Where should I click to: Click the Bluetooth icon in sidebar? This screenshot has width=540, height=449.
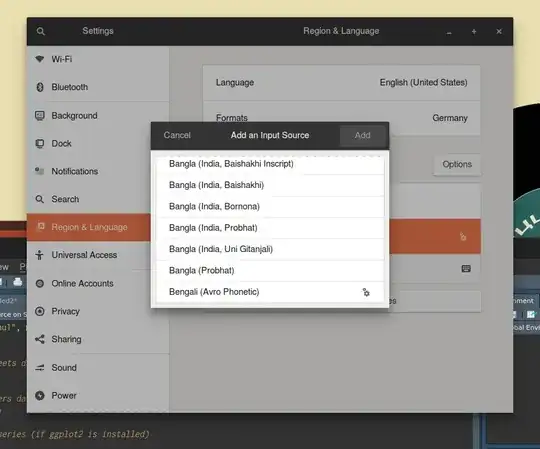coord(40,87)
